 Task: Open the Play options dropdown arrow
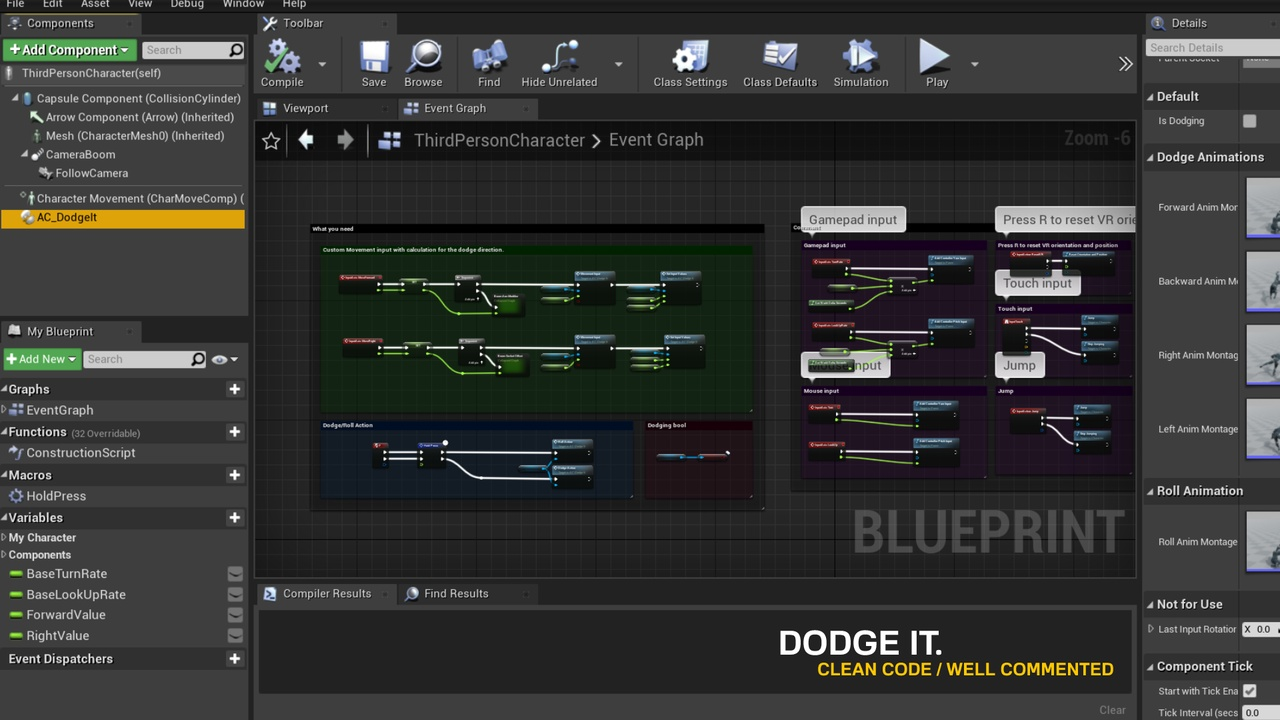974,64
